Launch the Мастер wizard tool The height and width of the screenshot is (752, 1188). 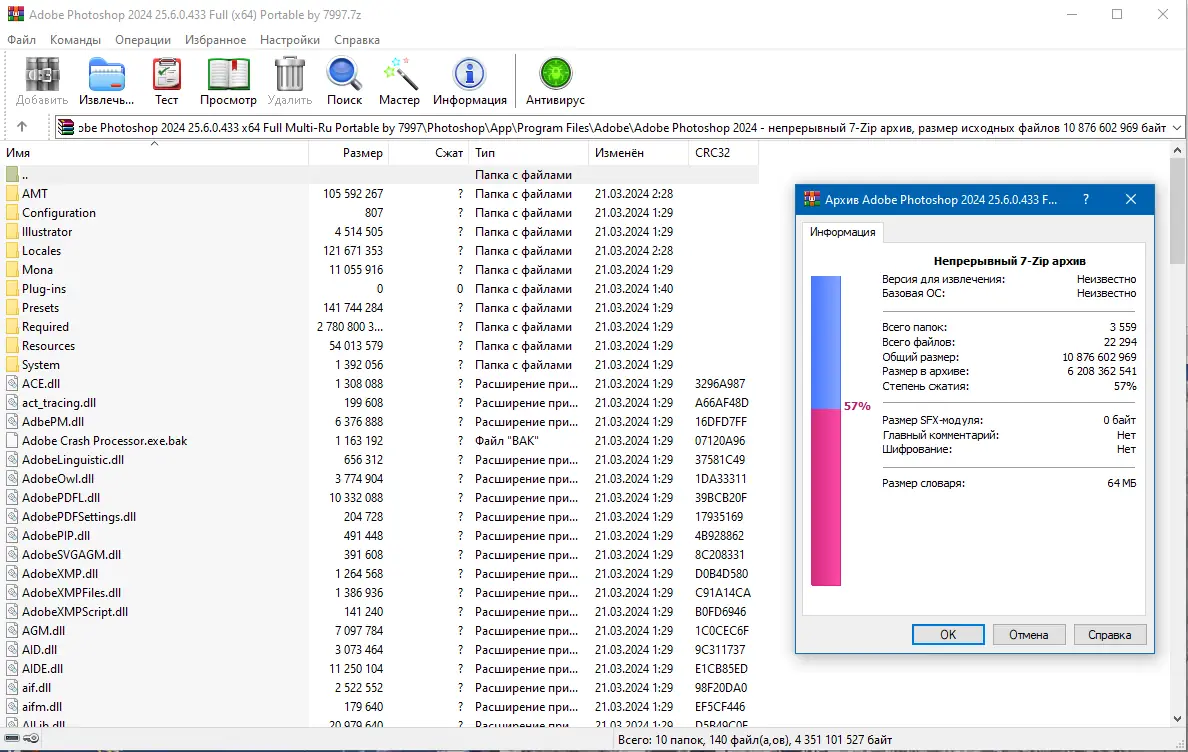tap(399, 80)
